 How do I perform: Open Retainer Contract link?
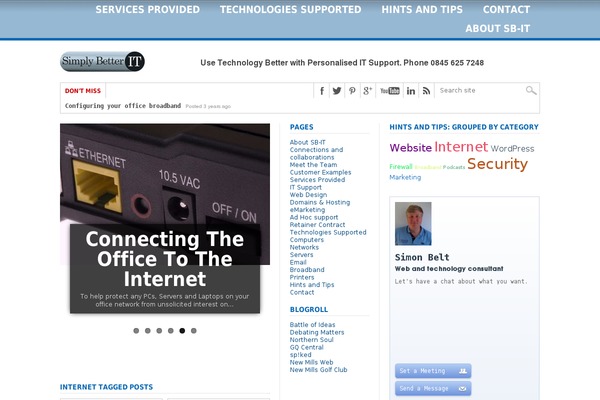317,225
